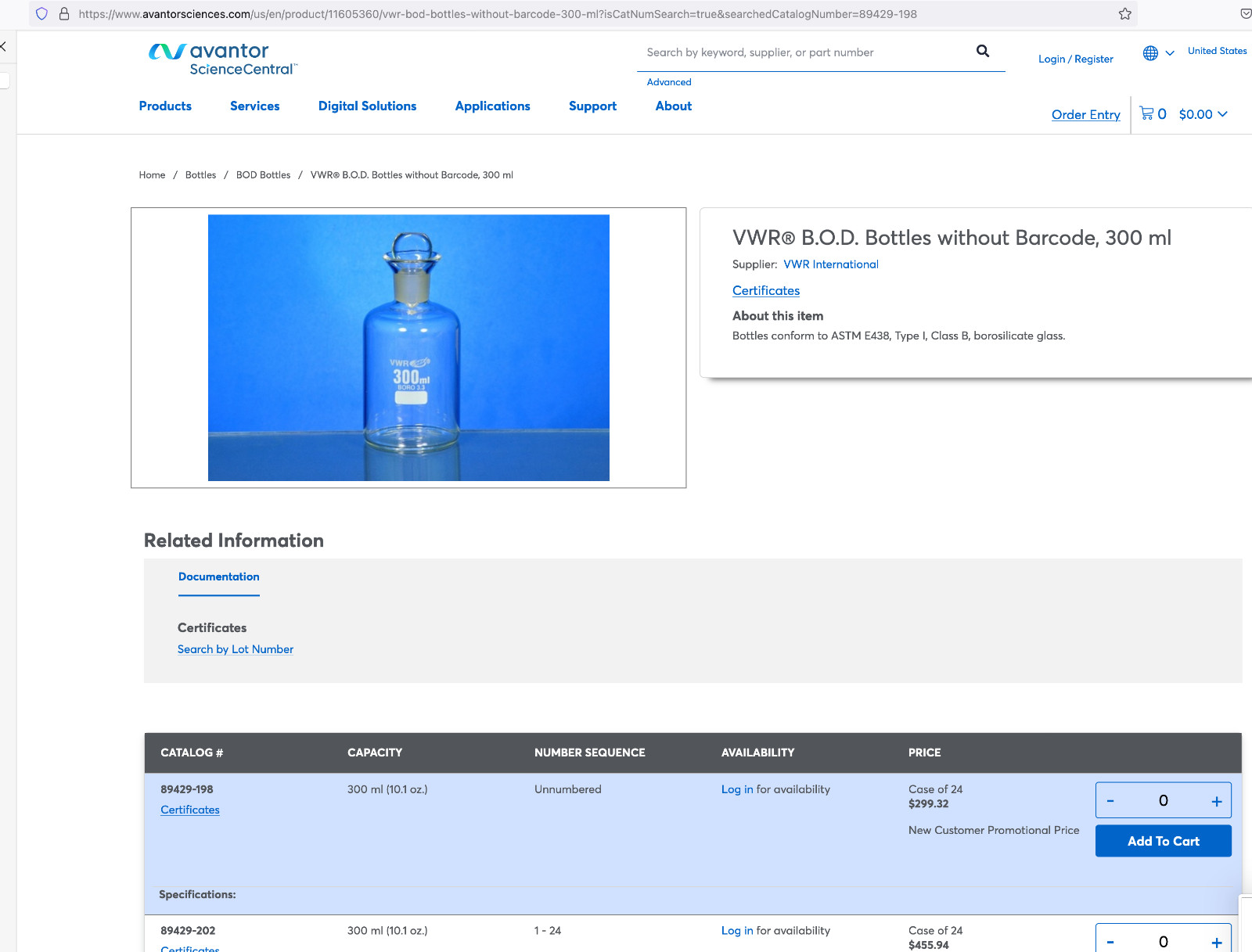Click the keyword search input field
This screenshot has height=952, width=1252.
tap(806, 52)
